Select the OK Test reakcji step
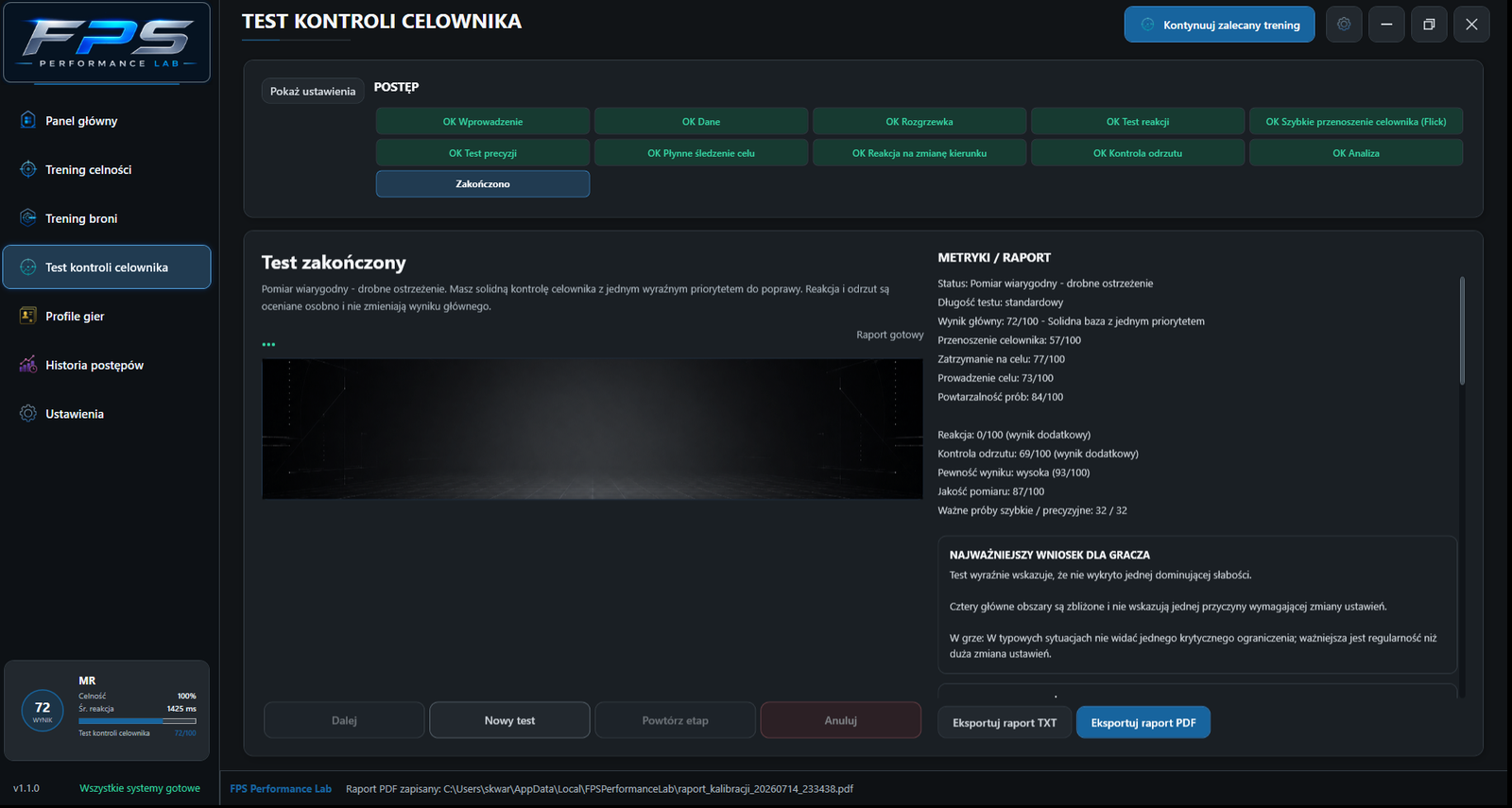This screenshot has height=808, width=1512. point(1138,121)
